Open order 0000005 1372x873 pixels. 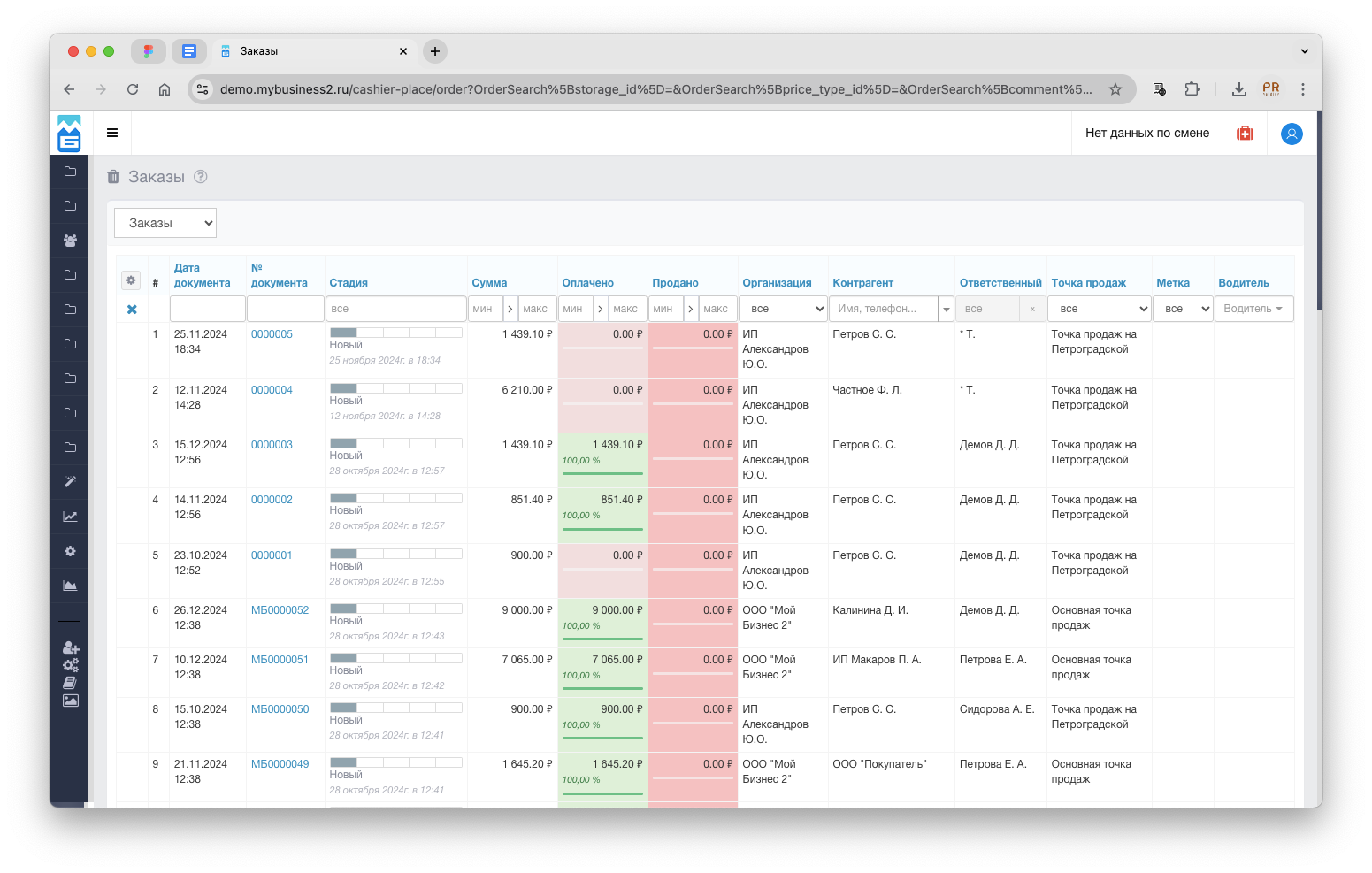(272, 334)
